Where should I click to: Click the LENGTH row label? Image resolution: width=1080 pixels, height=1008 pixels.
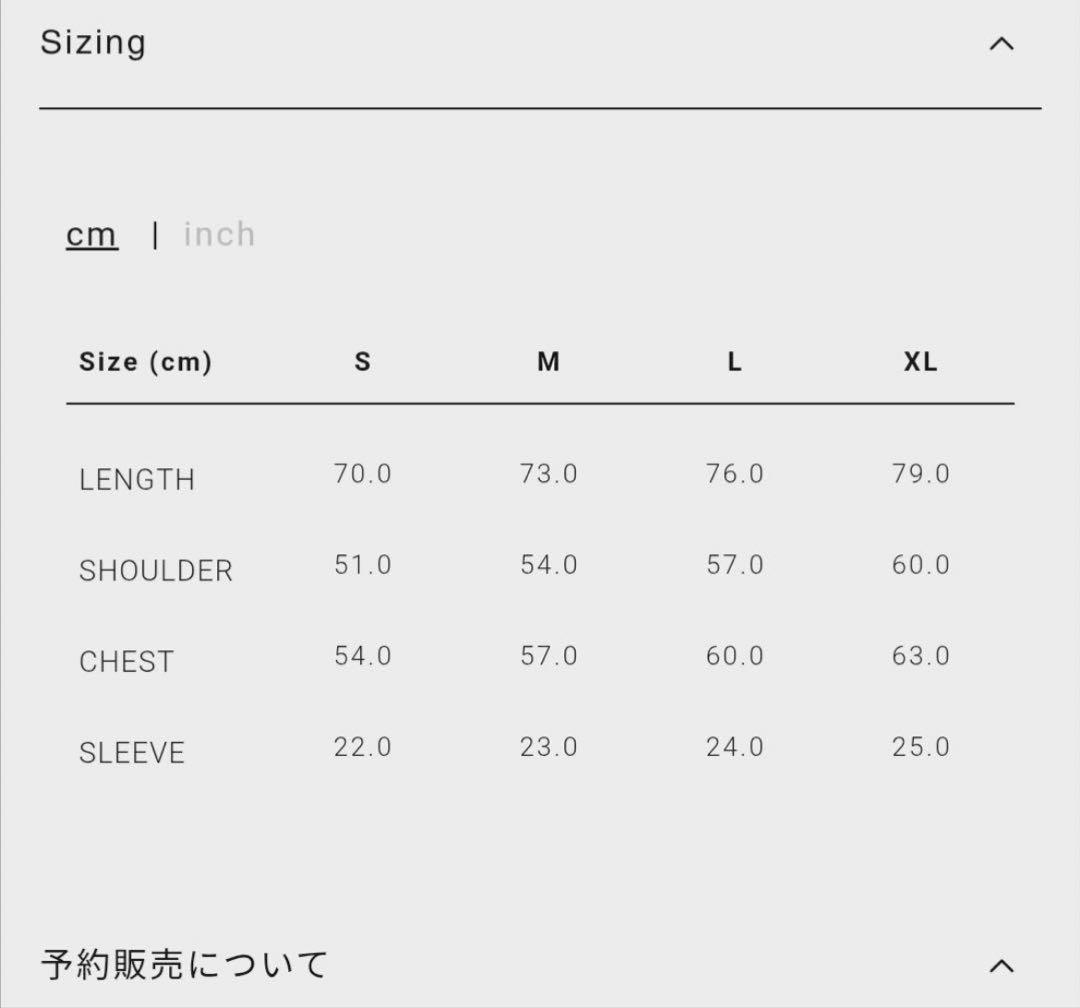click(x=137, y=480)
